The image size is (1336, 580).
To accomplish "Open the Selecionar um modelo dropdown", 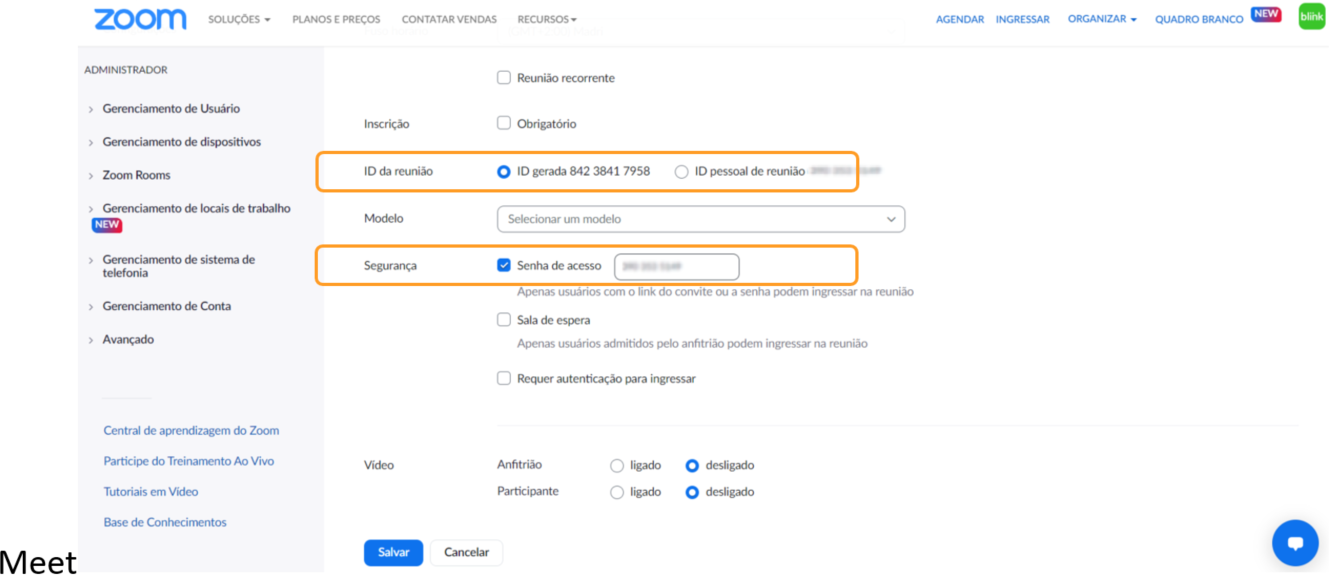I will pos(700,219).
